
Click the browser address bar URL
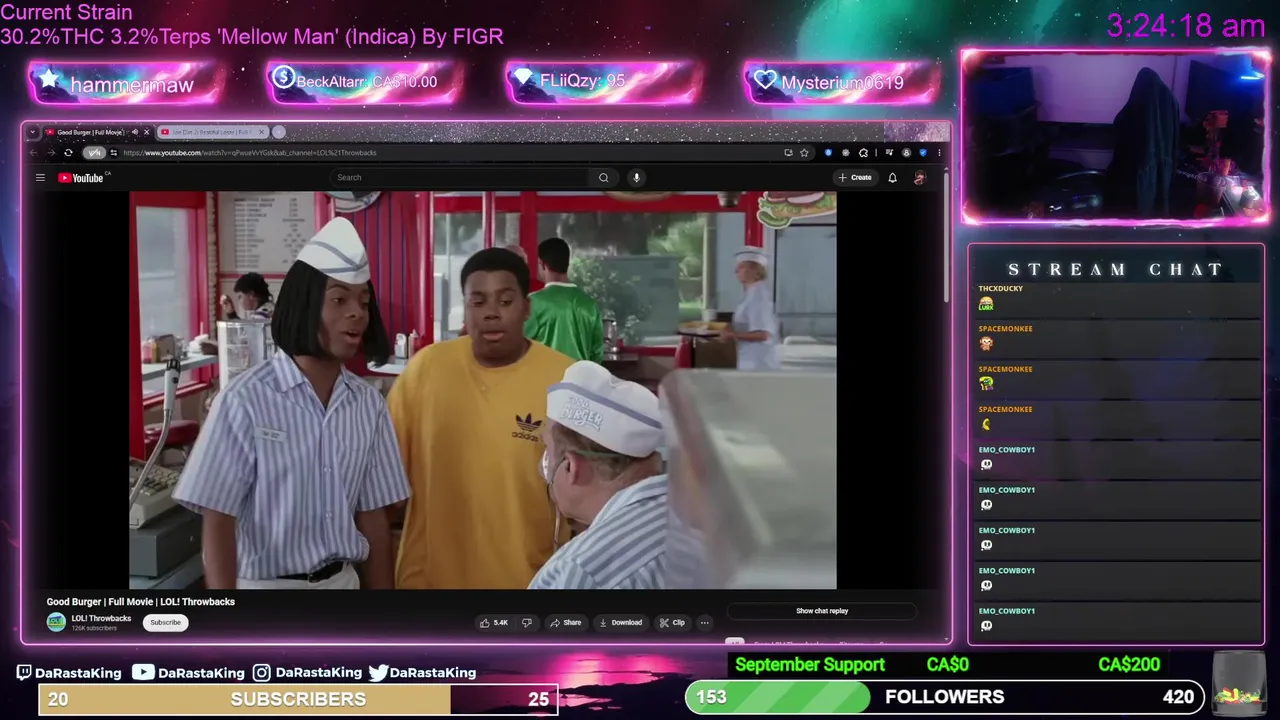coord(250,153)
